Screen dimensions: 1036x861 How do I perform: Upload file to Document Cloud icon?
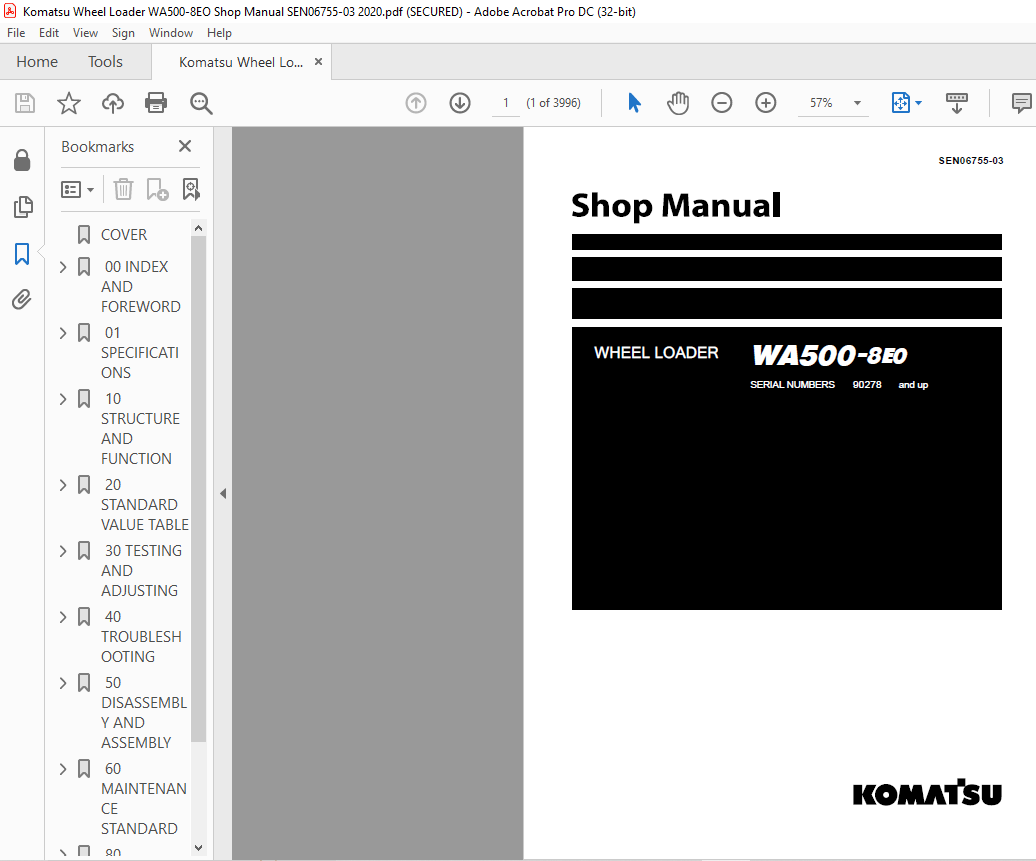pyautogui.click(x=112, y=103)
